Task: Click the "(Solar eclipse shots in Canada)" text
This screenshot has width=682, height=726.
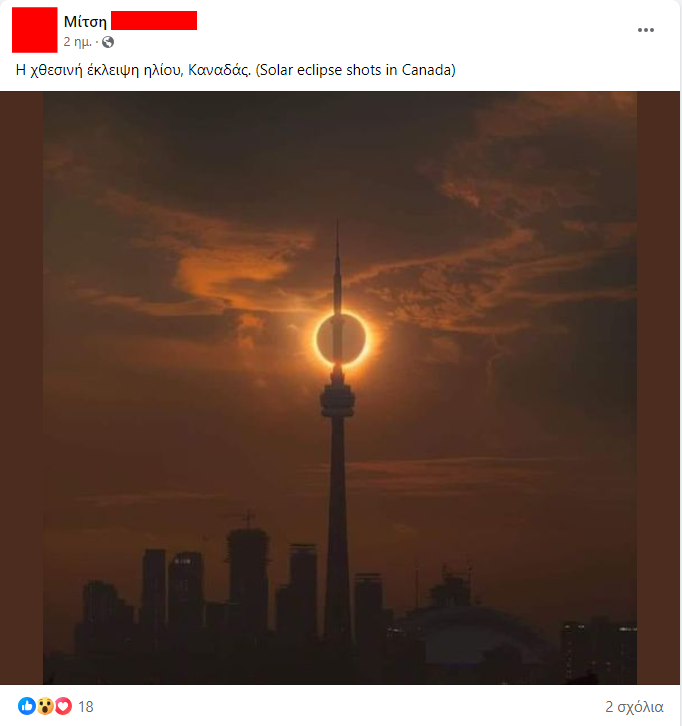Action: pos(356,69)
